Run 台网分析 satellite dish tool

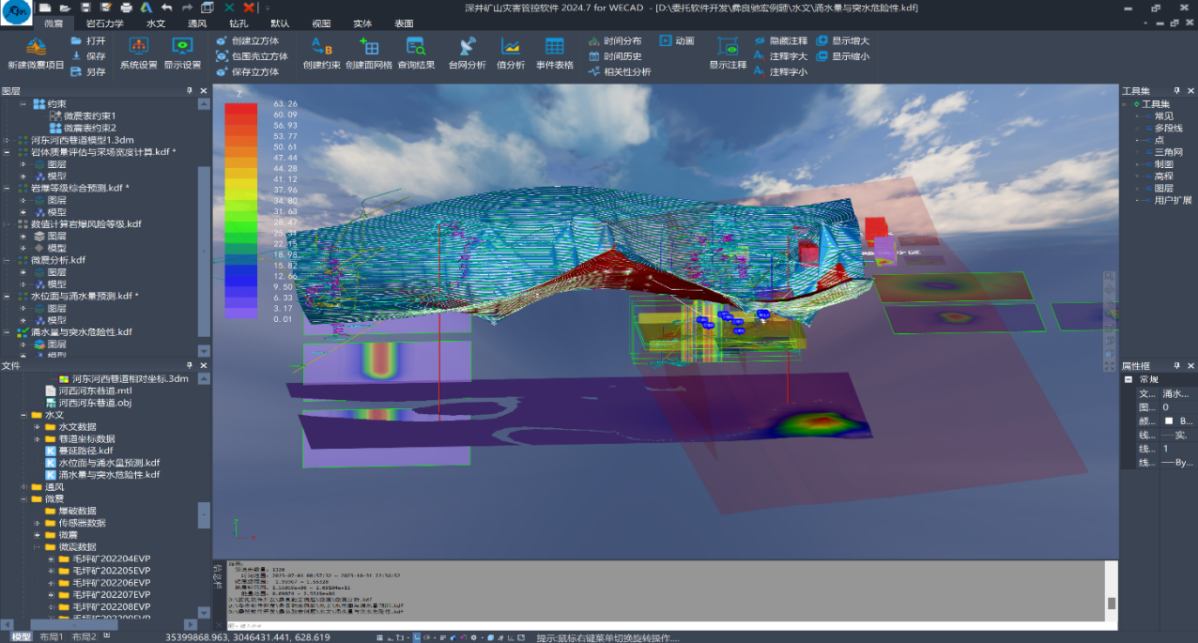(x=467, y=47)
